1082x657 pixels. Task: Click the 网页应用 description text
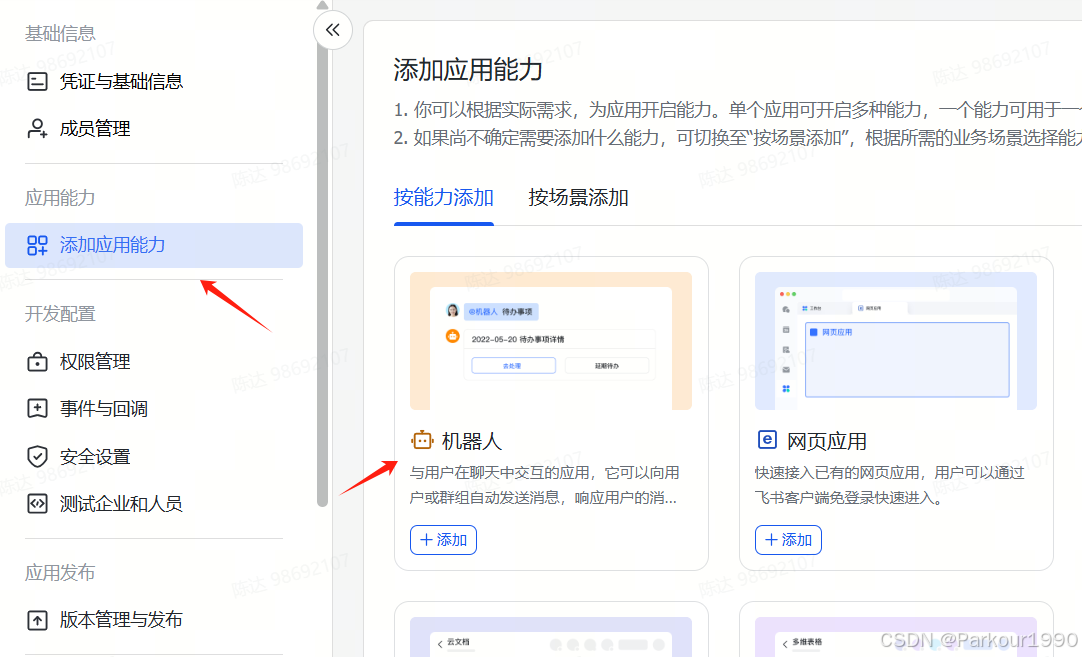[x=889, y=485]
